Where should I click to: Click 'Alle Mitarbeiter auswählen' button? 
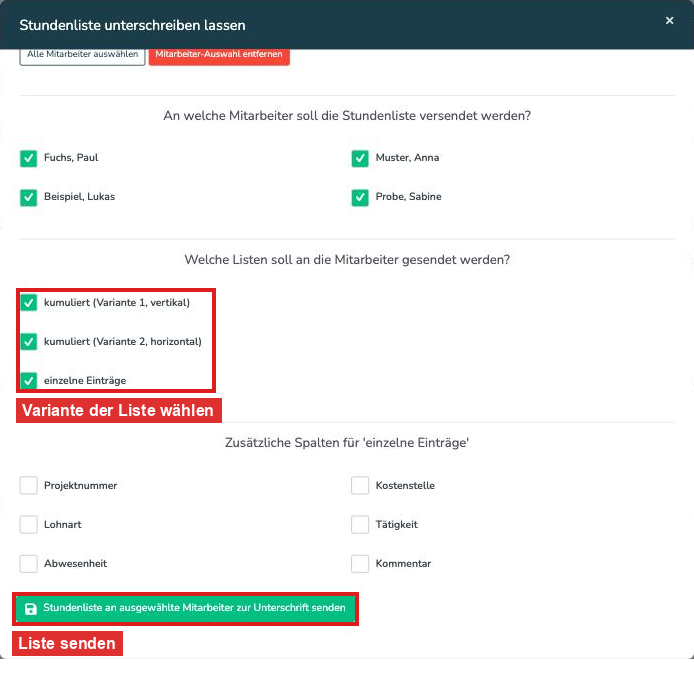click(x=82, y=56)
